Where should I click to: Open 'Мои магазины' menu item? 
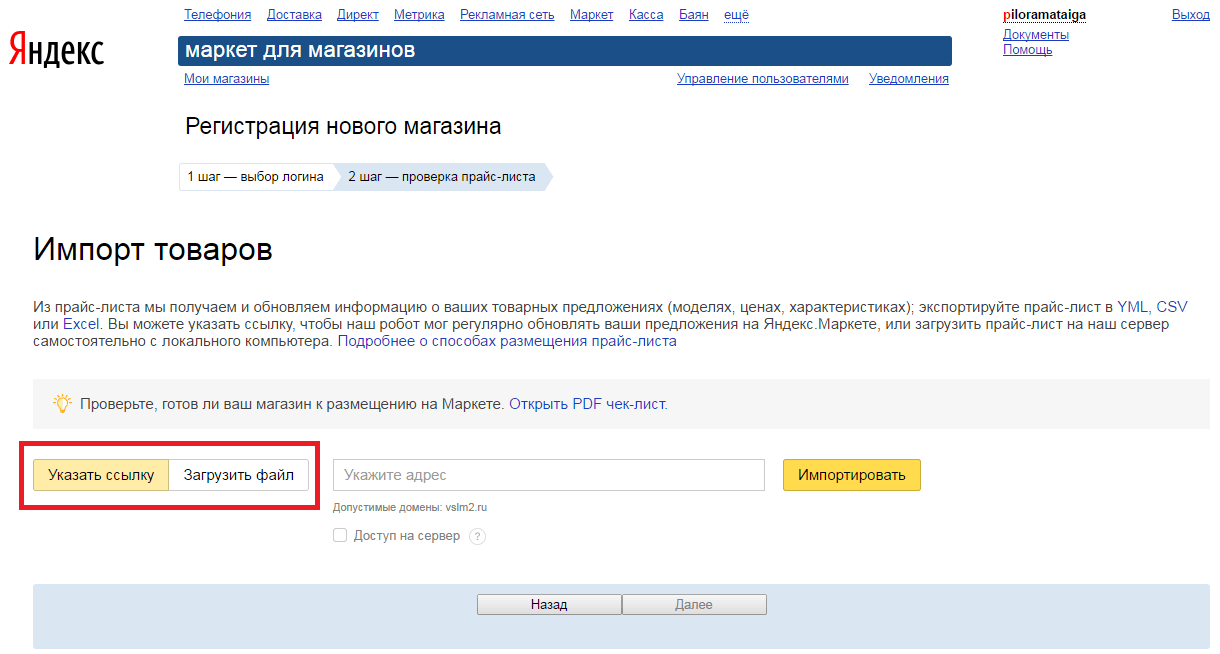pyautogui.click(x=226, y=79)
